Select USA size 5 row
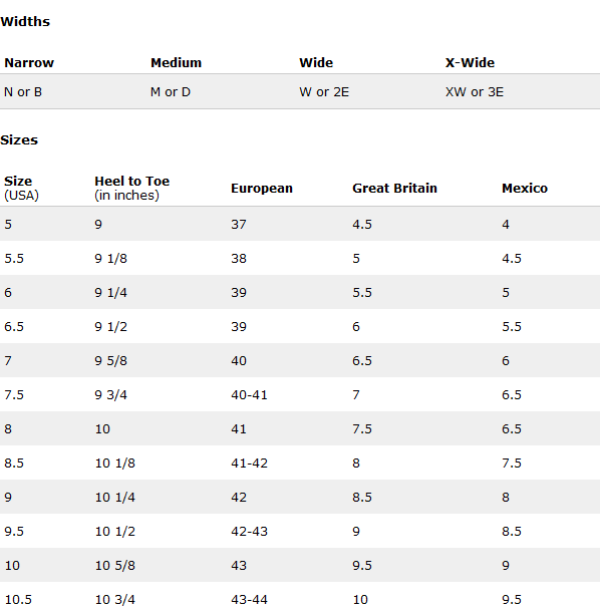Screen dimensions: 600x614 point(300,224)
